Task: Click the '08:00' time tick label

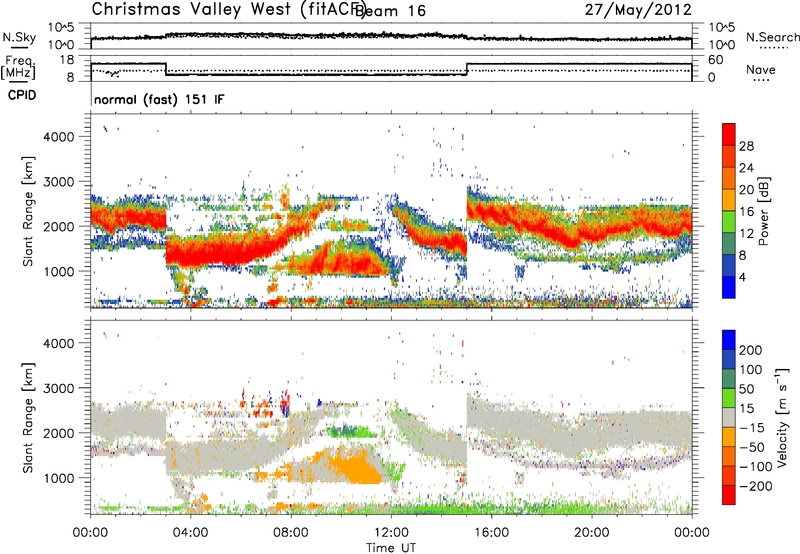Action: (291, 533)
